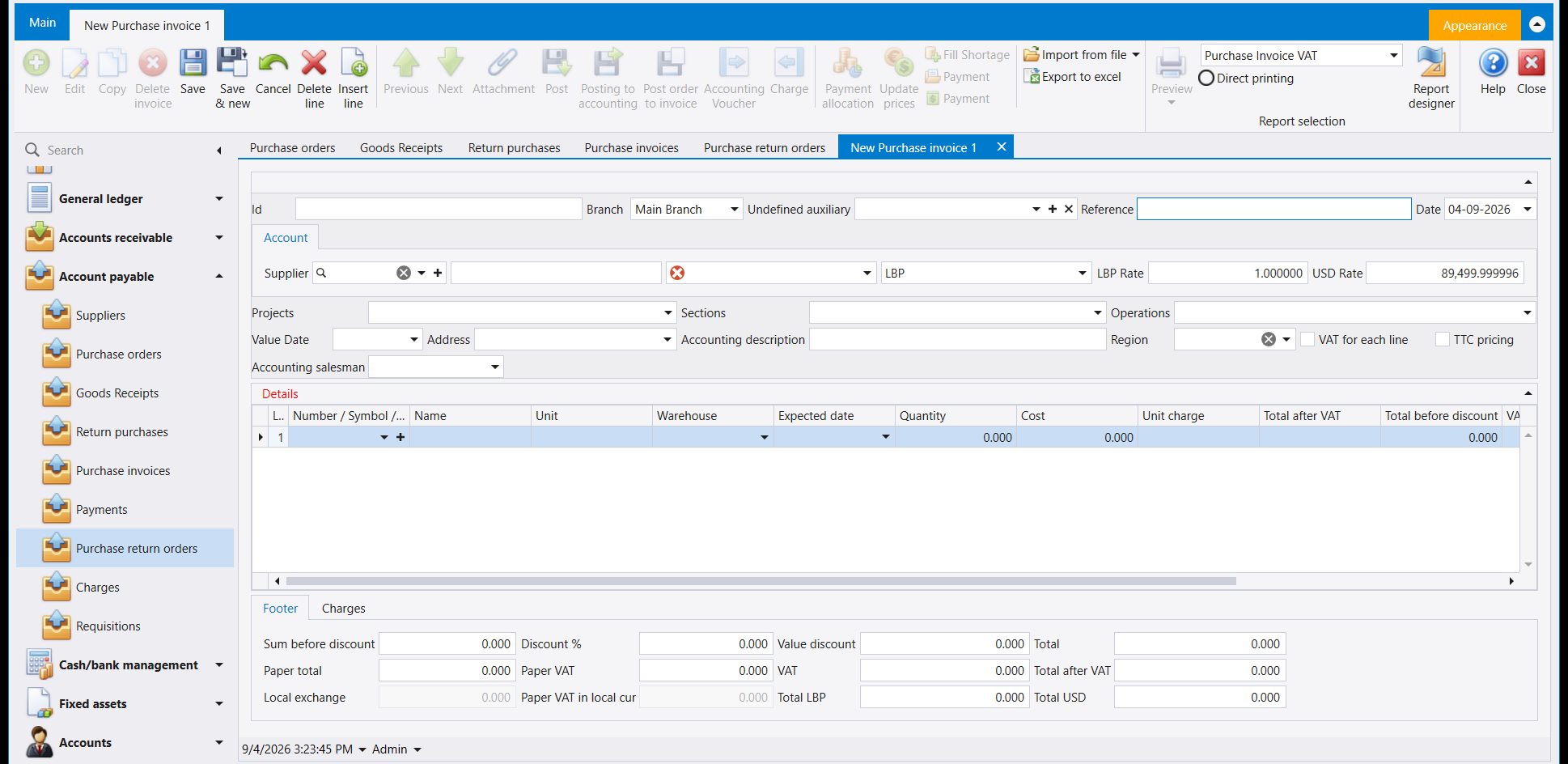Click the details grid horizontal scrollbar

(x=761, y=581)
